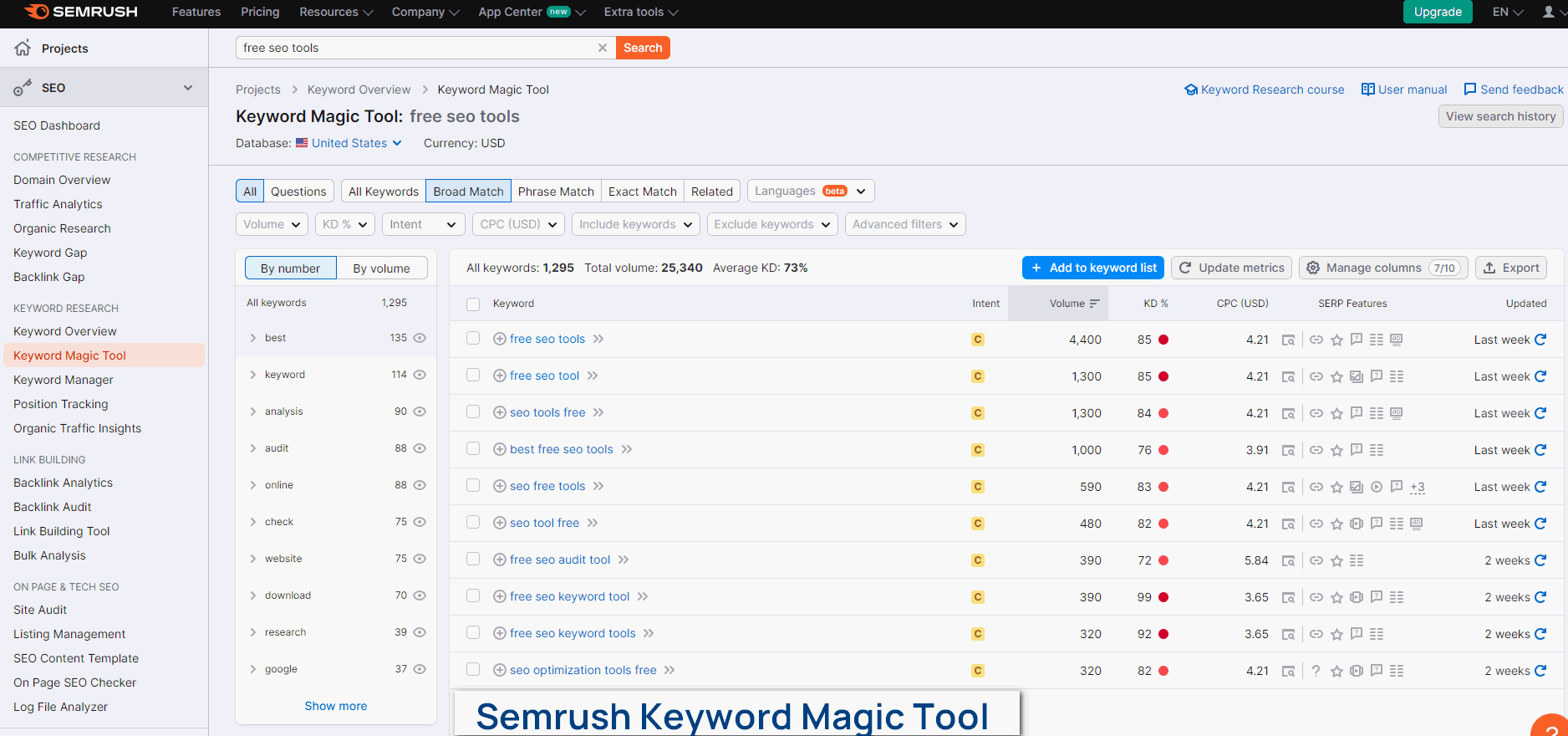Click video icon in 'seo free tools' SERP features
This screenshot has height=736, width=1568.
pos(1377,487)
